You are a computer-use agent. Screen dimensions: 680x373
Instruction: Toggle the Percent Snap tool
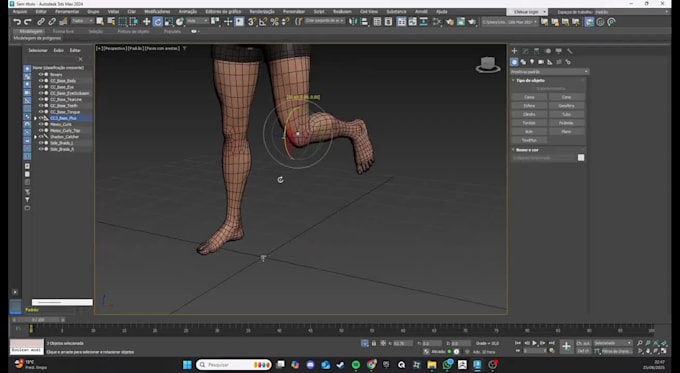coord(274,21)
